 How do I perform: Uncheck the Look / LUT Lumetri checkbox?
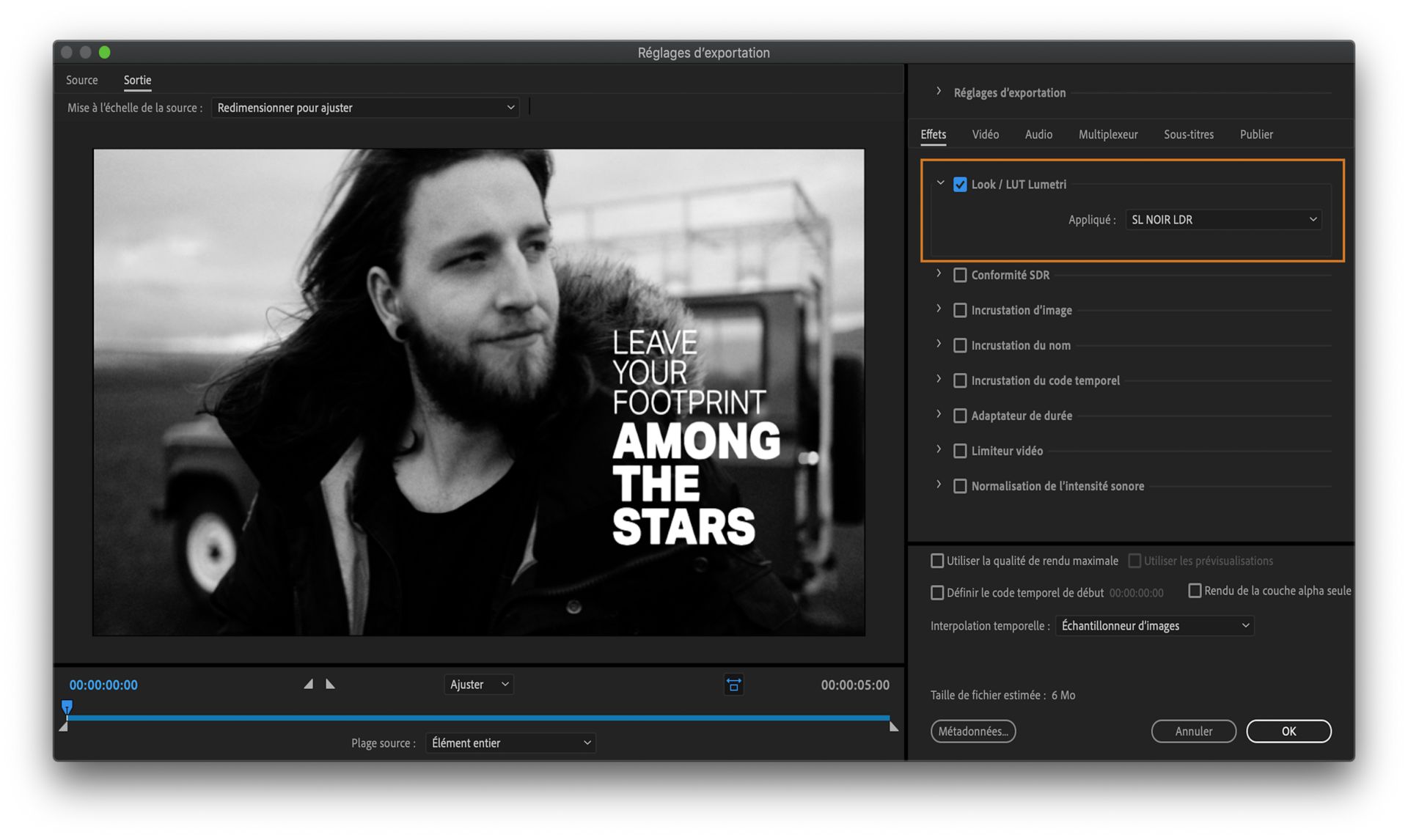pos(960,185)
